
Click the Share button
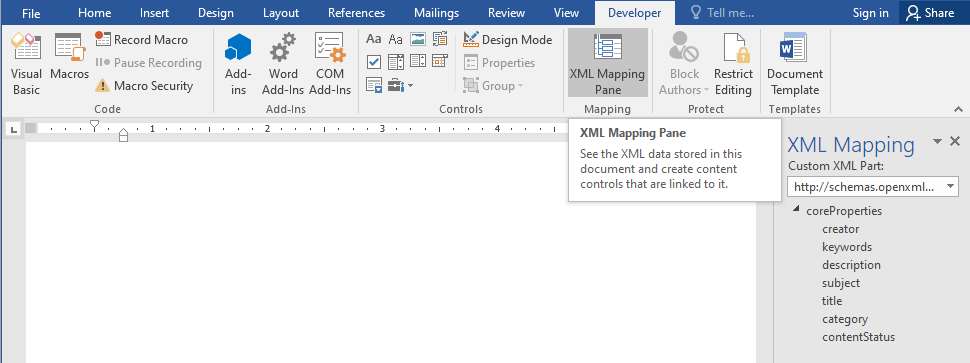tap(931, 13)
